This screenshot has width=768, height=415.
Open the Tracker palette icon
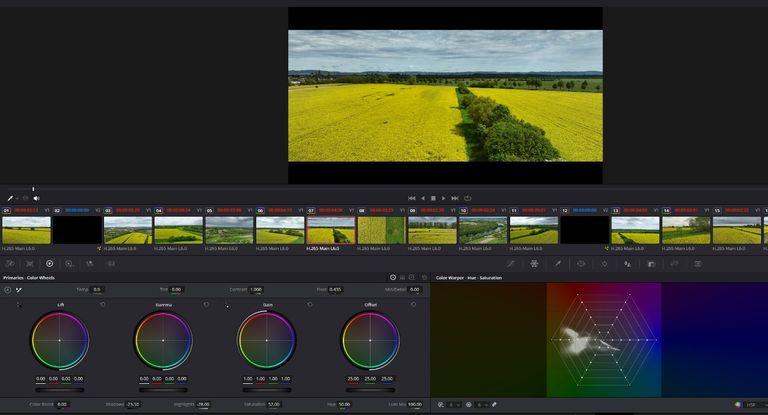coord(604,264)
